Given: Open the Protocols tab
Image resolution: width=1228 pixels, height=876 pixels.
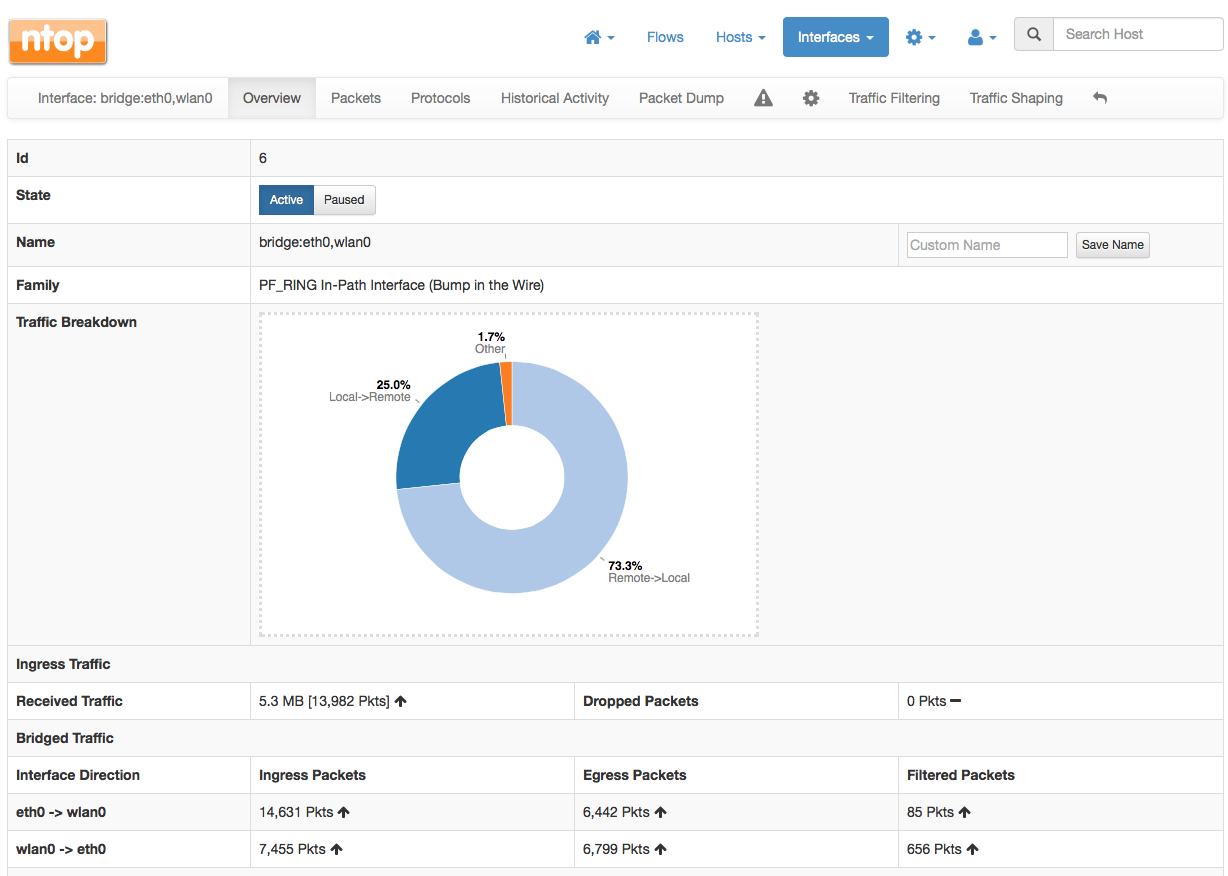Looking at the screenshot, I should (441, 98).
